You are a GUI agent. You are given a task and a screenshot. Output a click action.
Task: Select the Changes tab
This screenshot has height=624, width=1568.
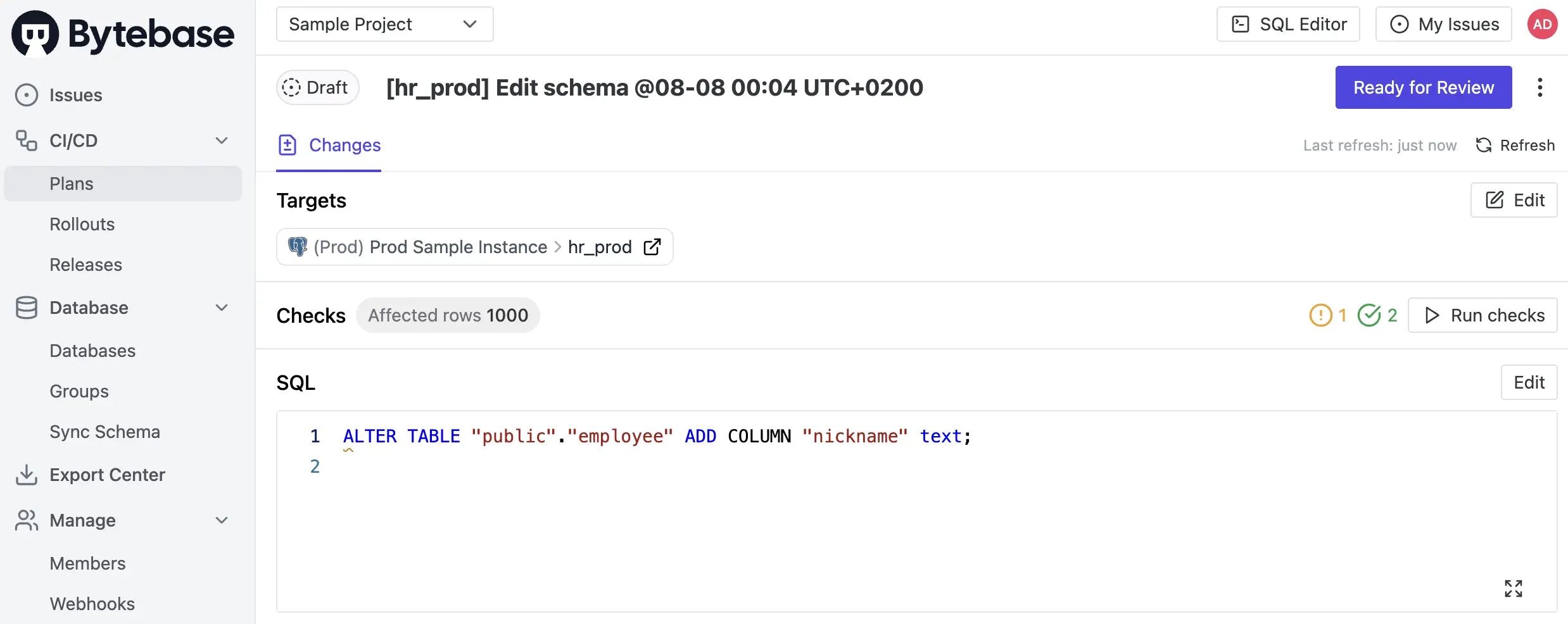tap(329, 146)
